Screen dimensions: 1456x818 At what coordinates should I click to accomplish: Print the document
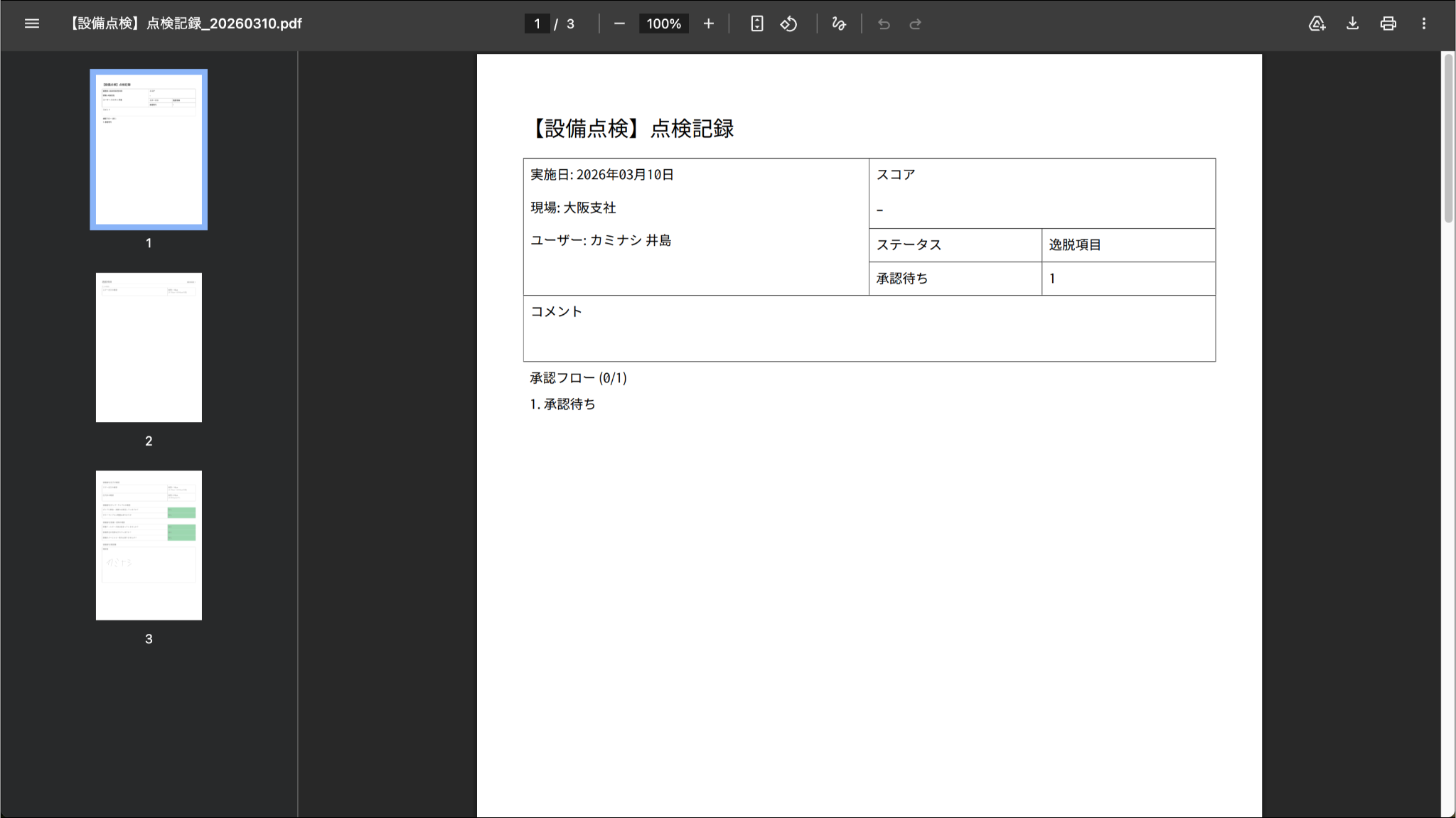pyautogui.click(x=1388, y=23)
